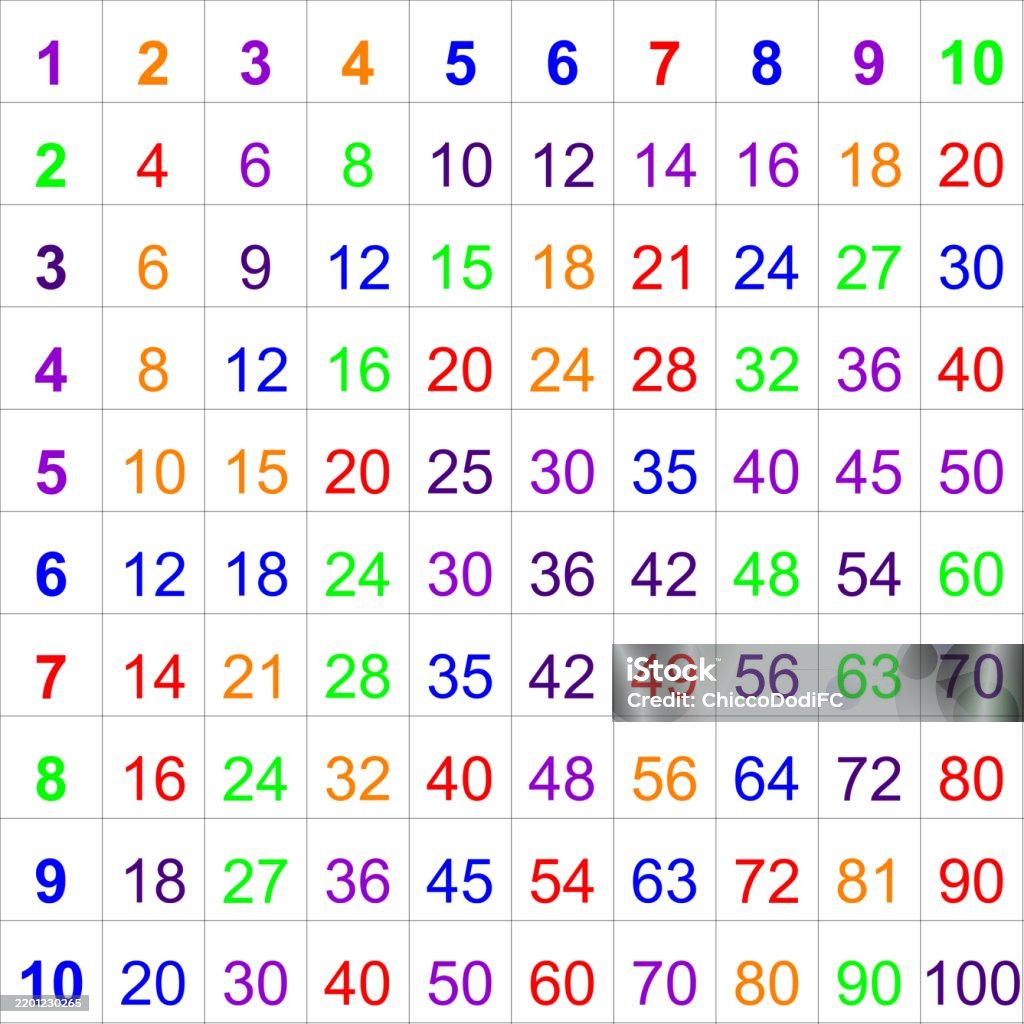The width and height of the screenshot is (1024, 1024).
Task: Click the purple 45 cell
Action: (869, 472)
